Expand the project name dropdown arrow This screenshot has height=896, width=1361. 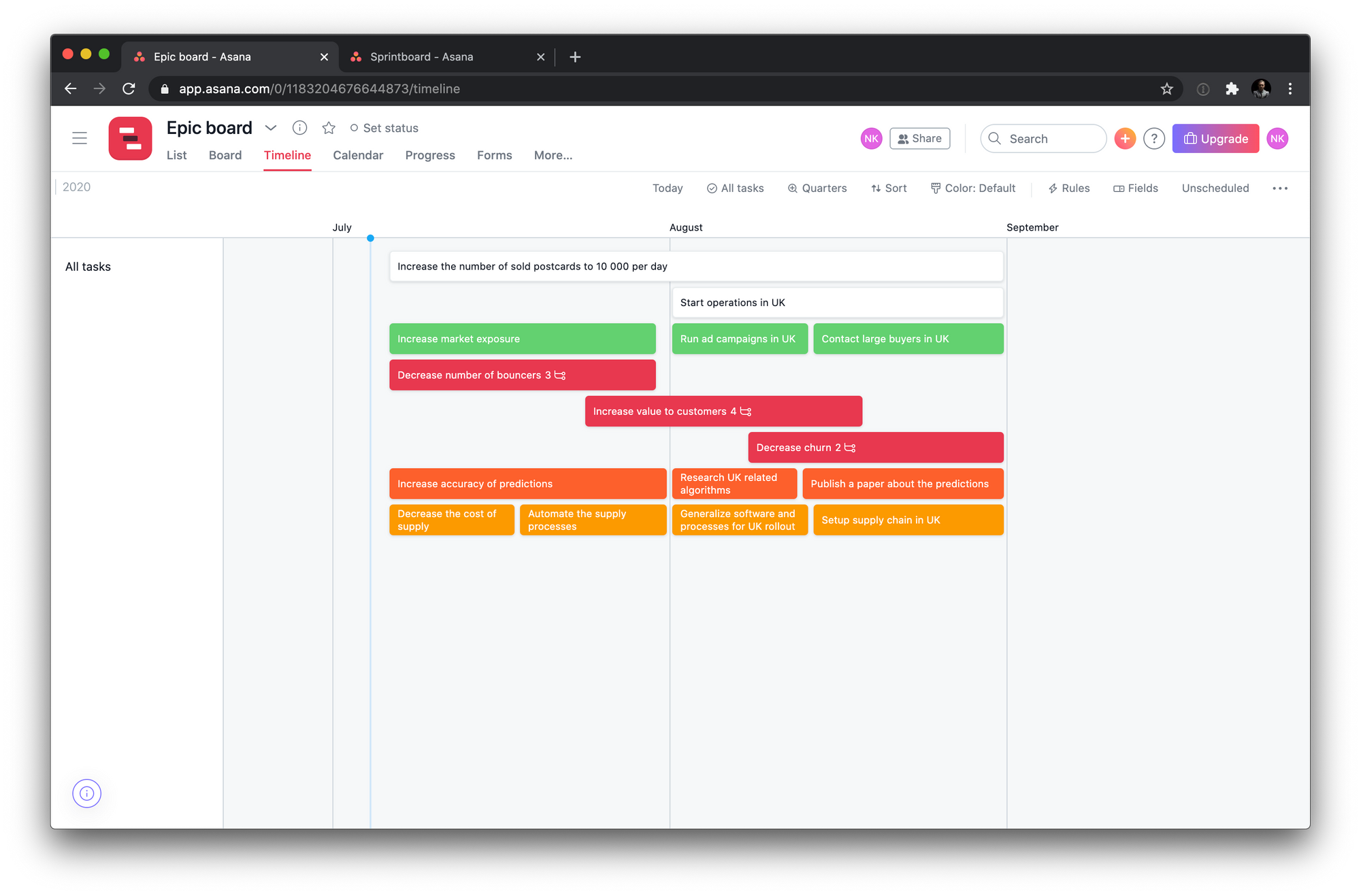[x=272, y=128]
